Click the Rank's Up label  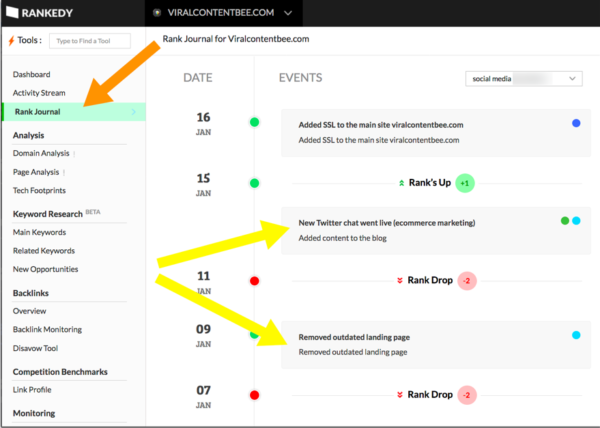430,183
